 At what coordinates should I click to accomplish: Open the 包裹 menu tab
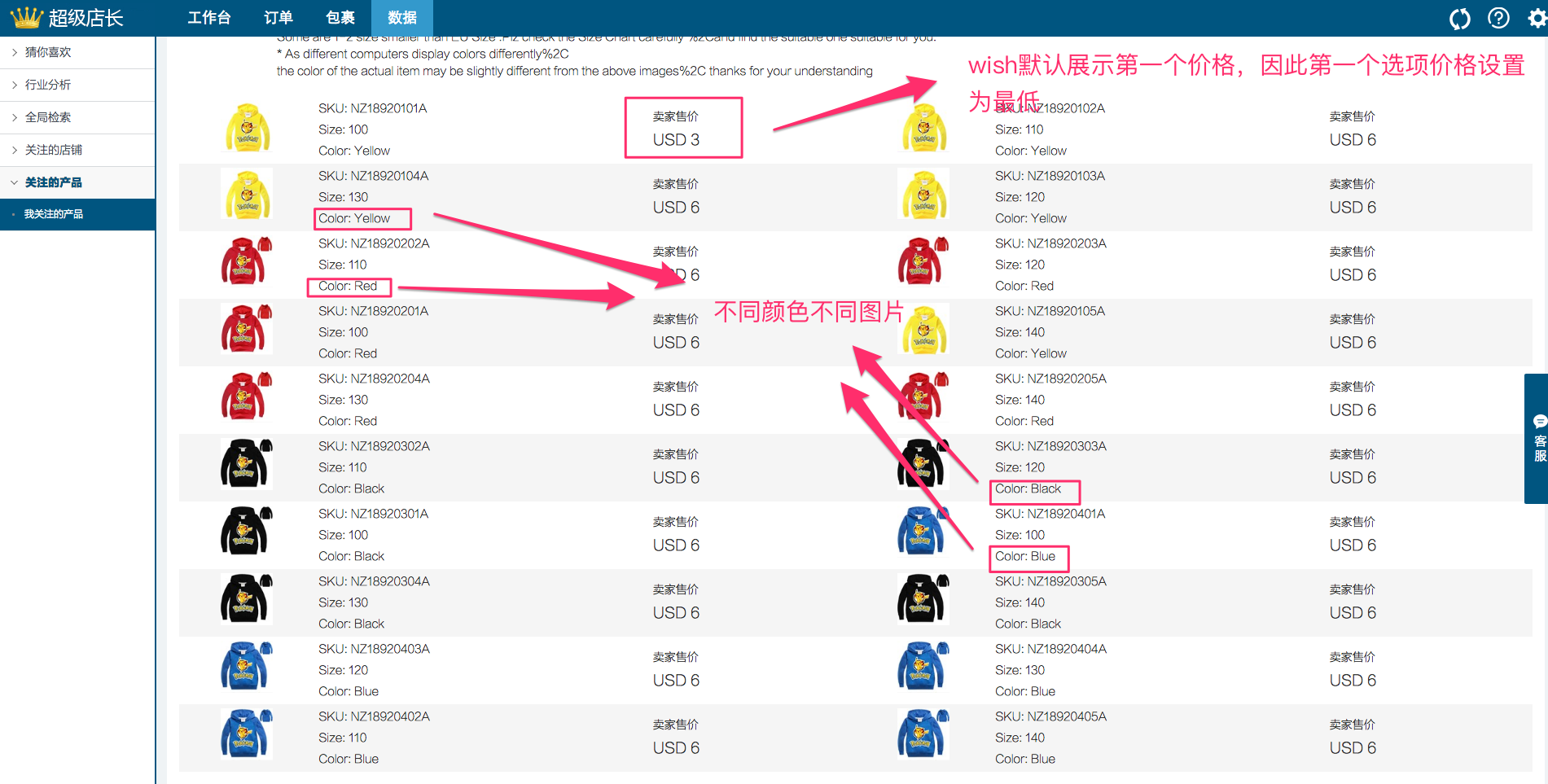coord(340,18)
